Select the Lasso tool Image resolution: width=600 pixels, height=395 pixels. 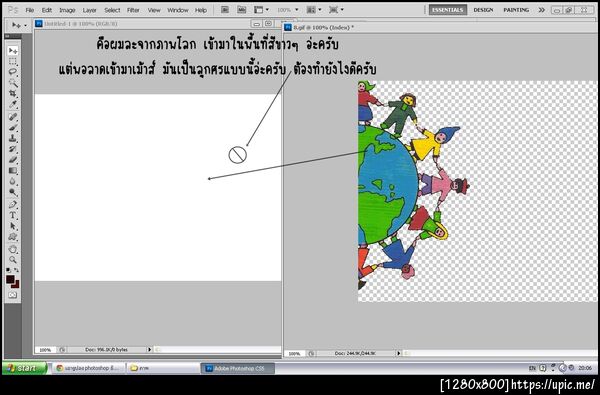[13, 72]
